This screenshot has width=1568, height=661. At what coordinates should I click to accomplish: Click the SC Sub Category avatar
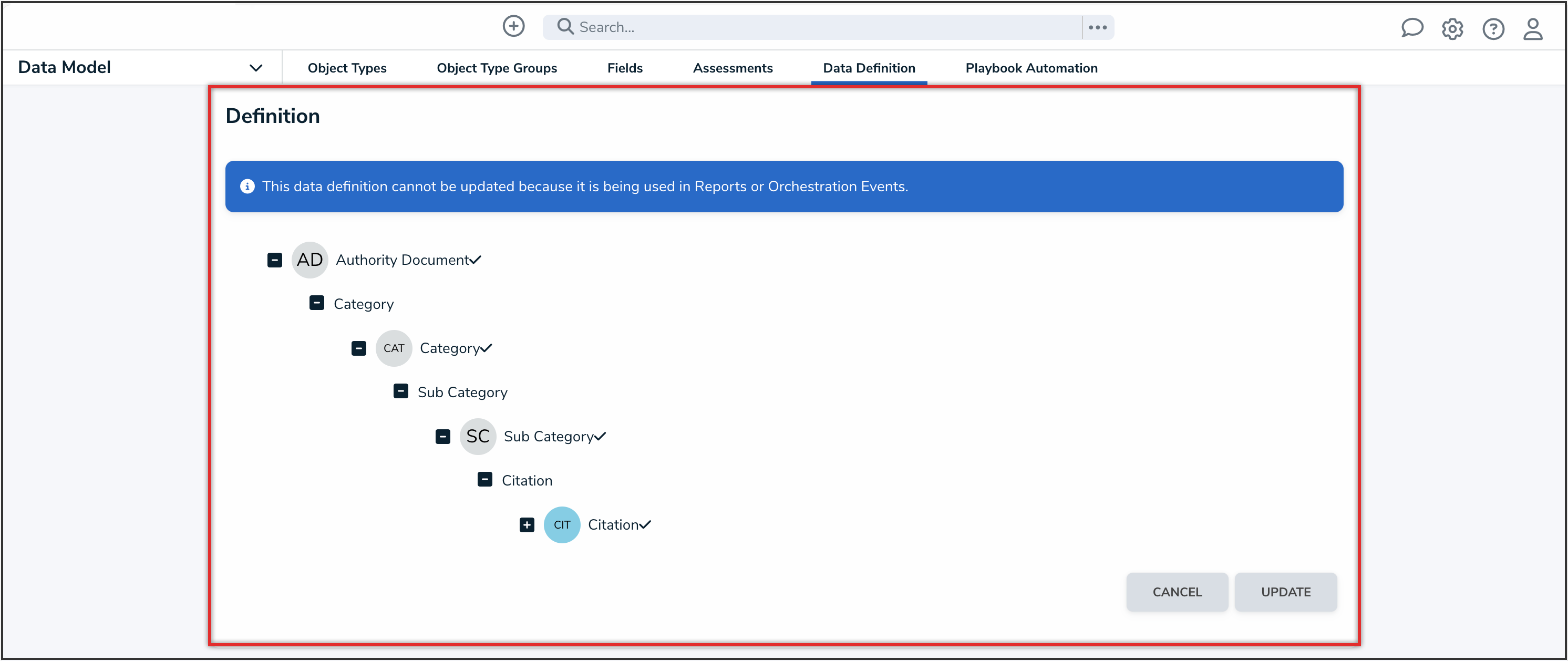tap(477, 437)
